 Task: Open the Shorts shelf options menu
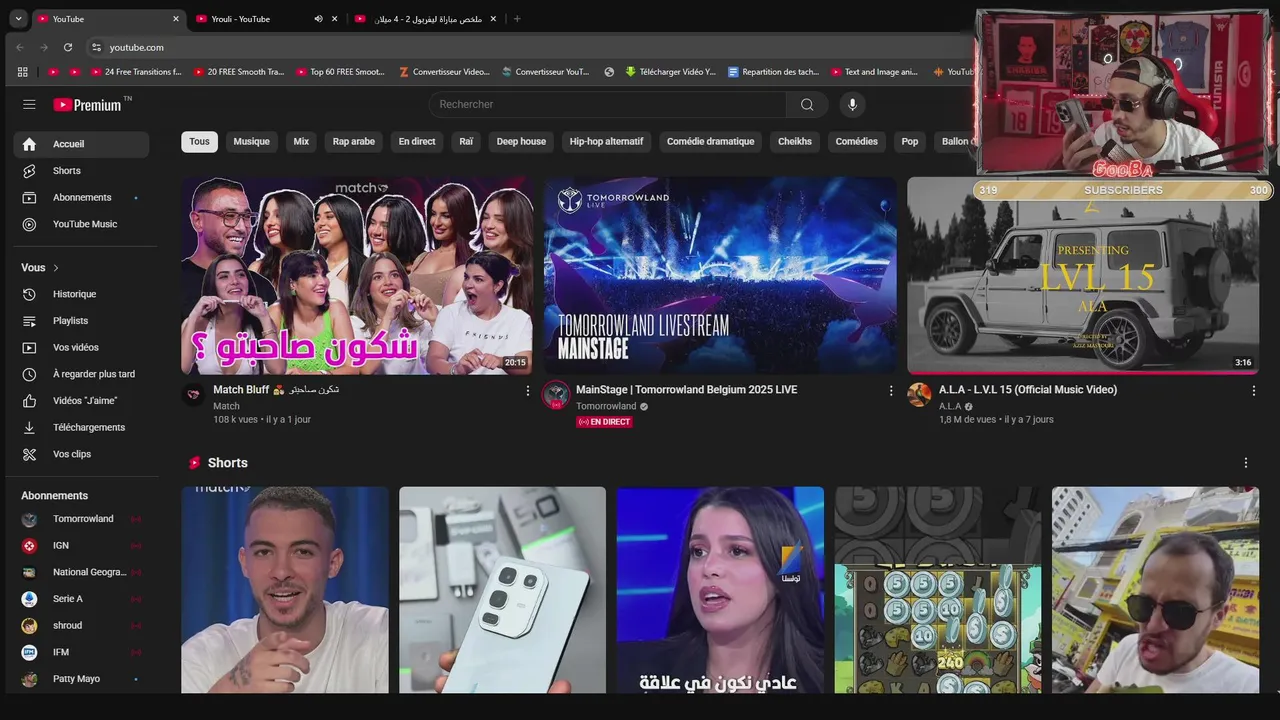tap(1246, 463)
